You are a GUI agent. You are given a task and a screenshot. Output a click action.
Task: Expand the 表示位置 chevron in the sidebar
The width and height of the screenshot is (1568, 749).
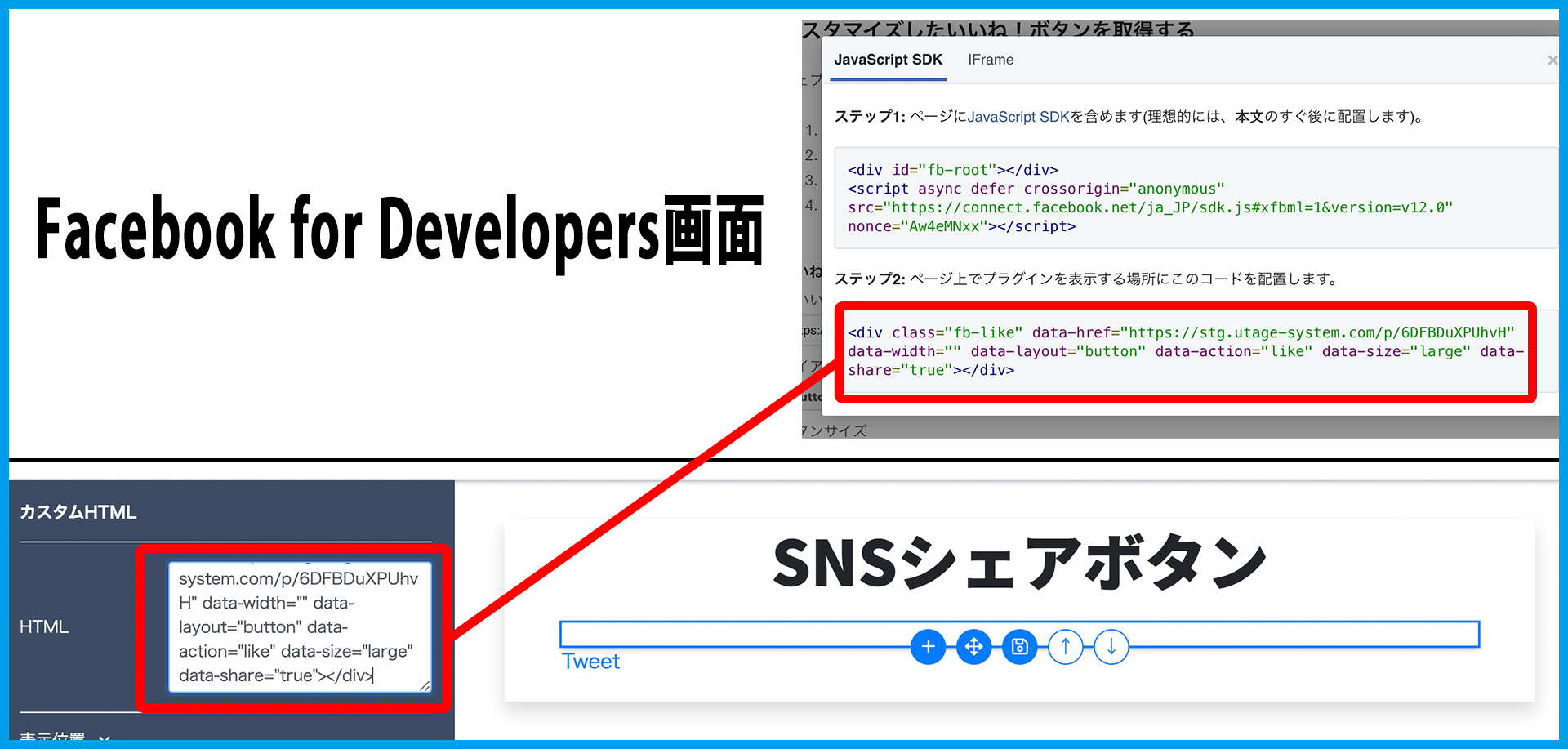point(104,738)
